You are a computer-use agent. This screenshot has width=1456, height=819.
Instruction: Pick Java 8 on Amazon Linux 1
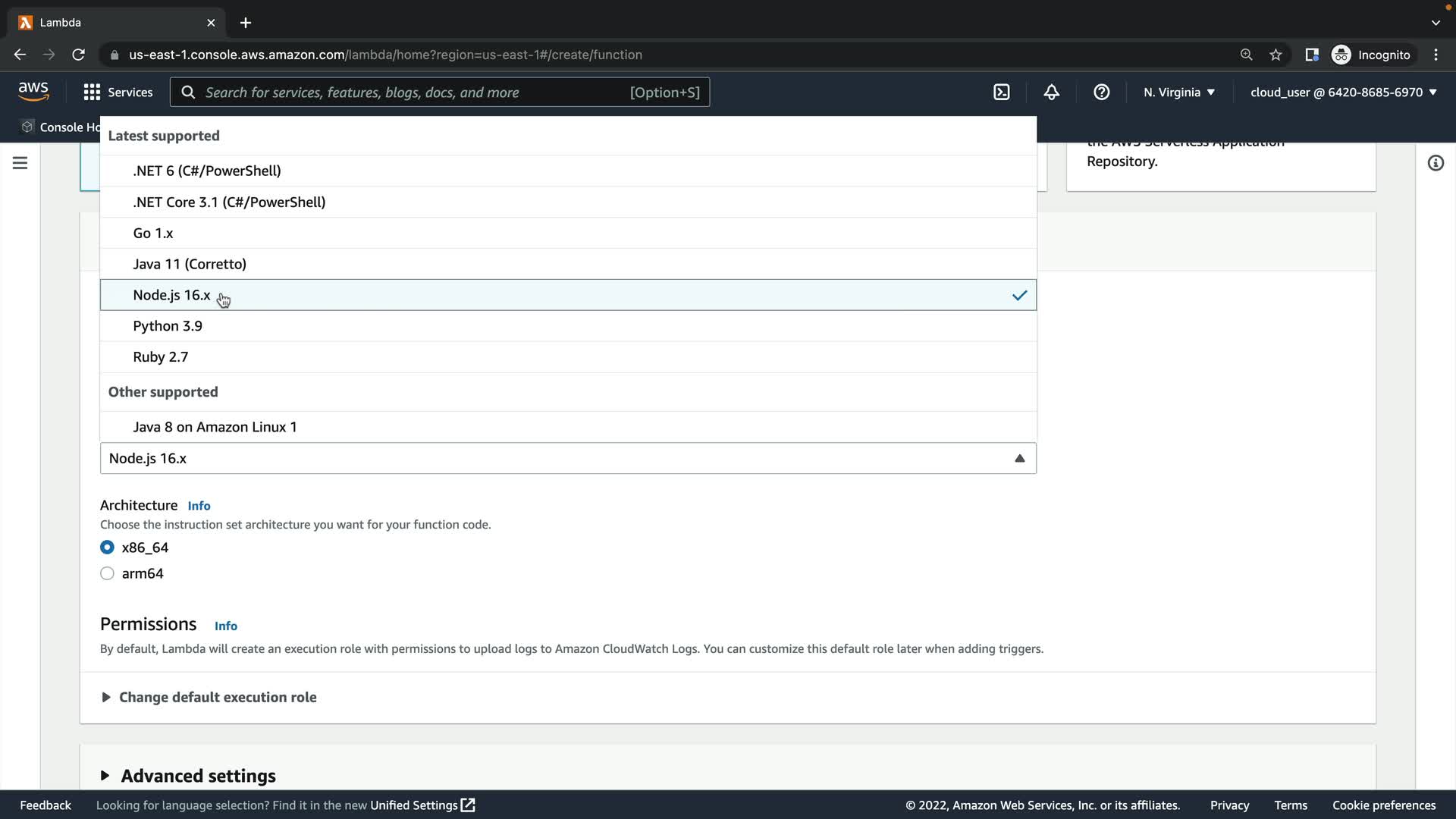pyautogui.click(x=215, y=427)
